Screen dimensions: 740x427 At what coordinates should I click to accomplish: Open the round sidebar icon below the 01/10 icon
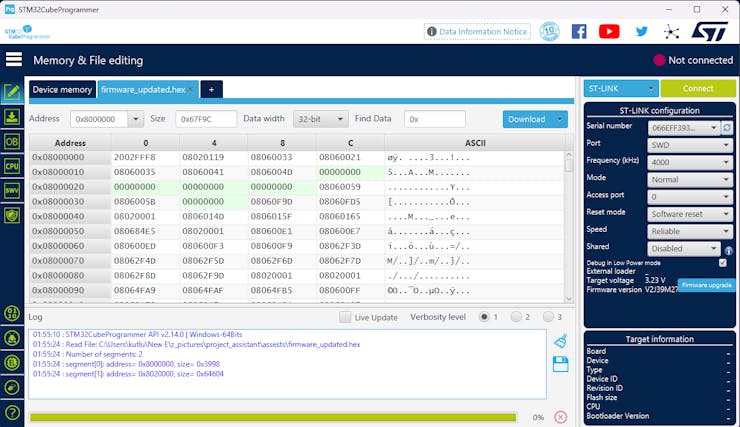(12, 338)
